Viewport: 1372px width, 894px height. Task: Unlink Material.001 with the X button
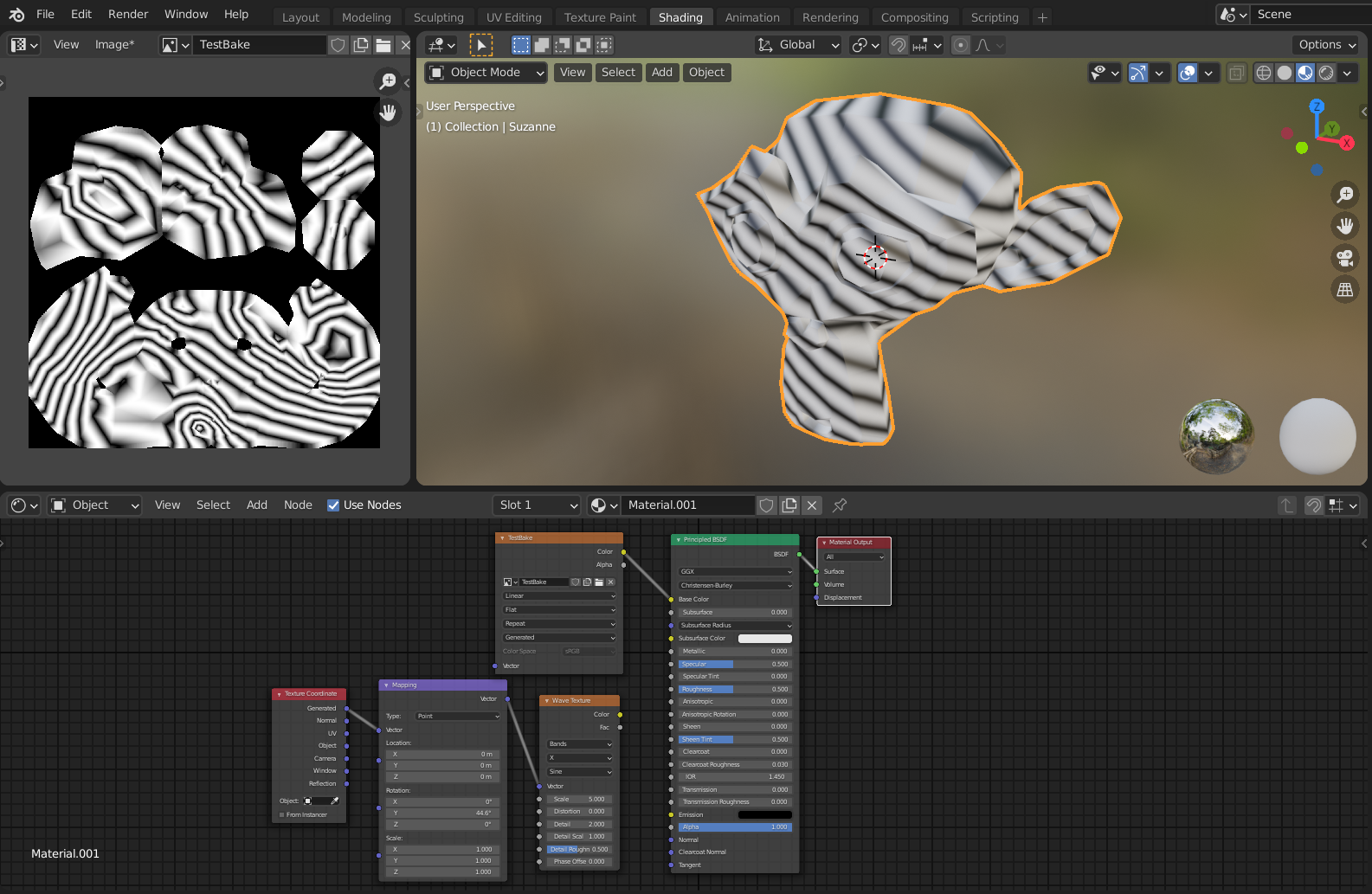[811, 505]
